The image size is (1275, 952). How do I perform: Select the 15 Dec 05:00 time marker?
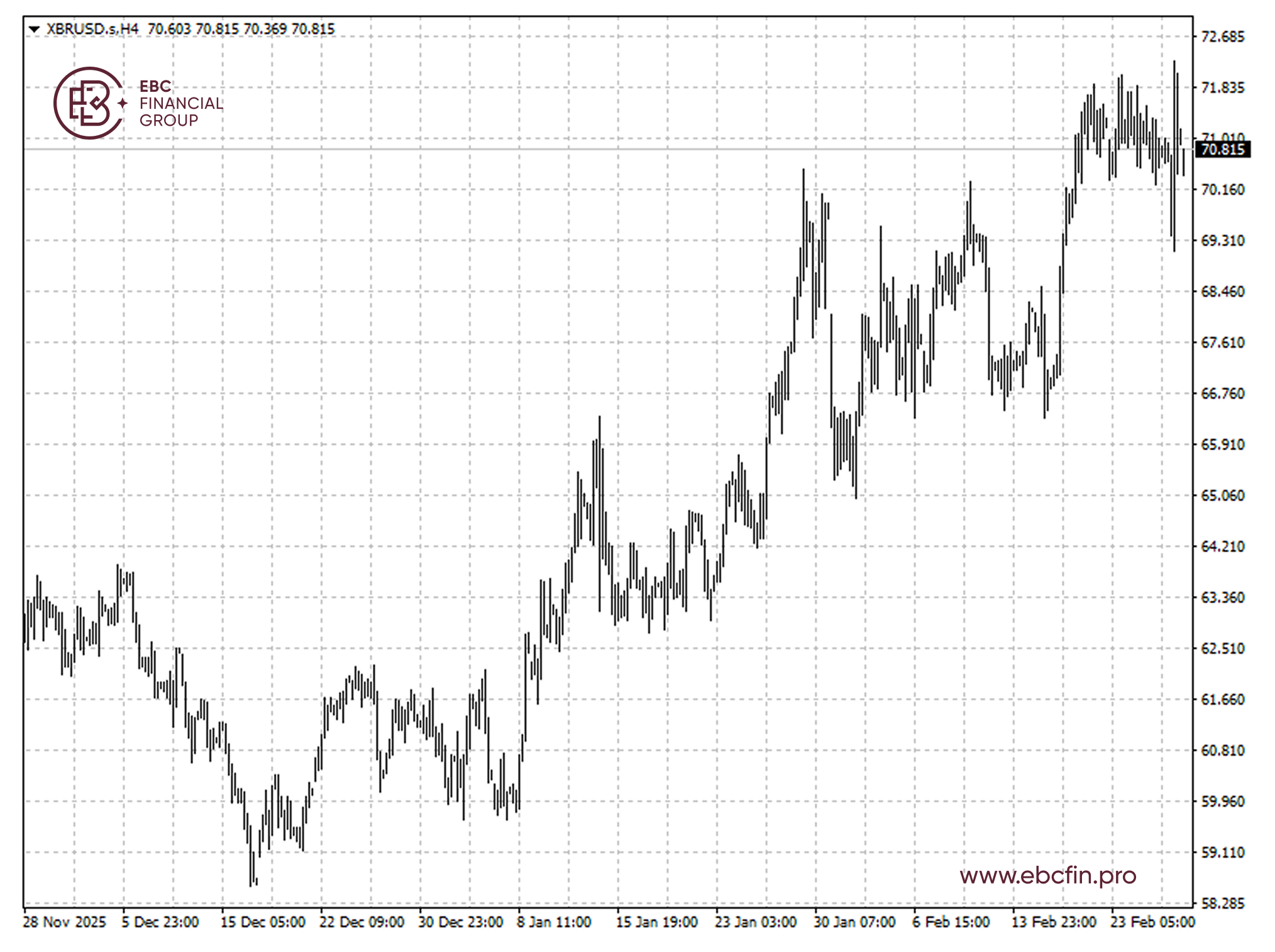[262, 922]
